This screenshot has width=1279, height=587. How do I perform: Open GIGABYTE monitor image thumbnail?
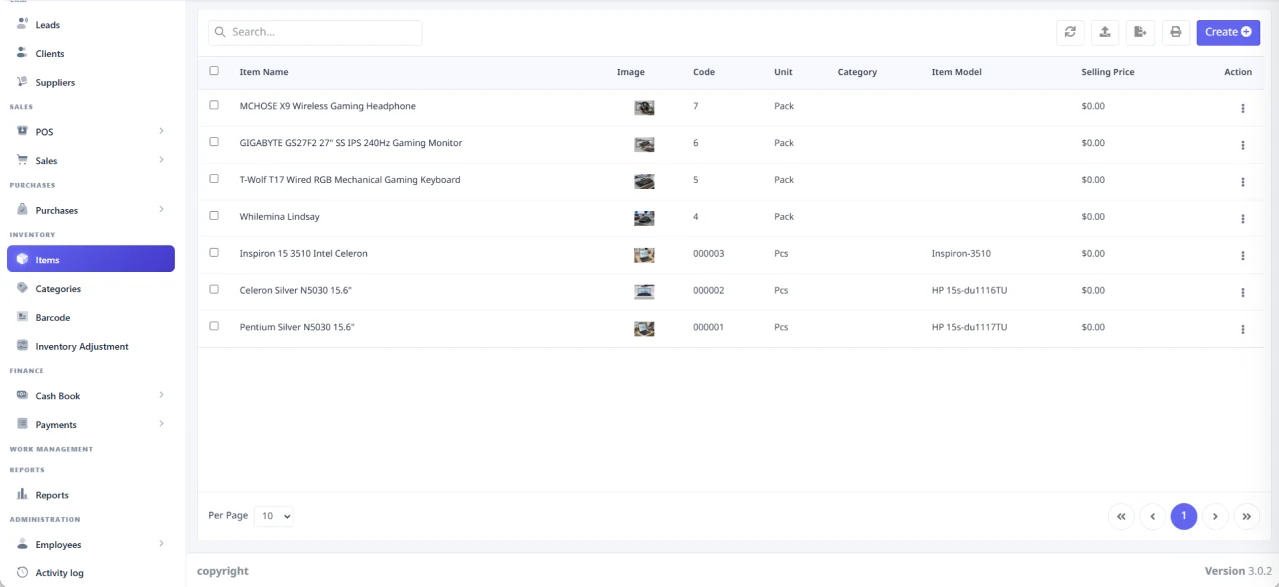coord(644,144)
